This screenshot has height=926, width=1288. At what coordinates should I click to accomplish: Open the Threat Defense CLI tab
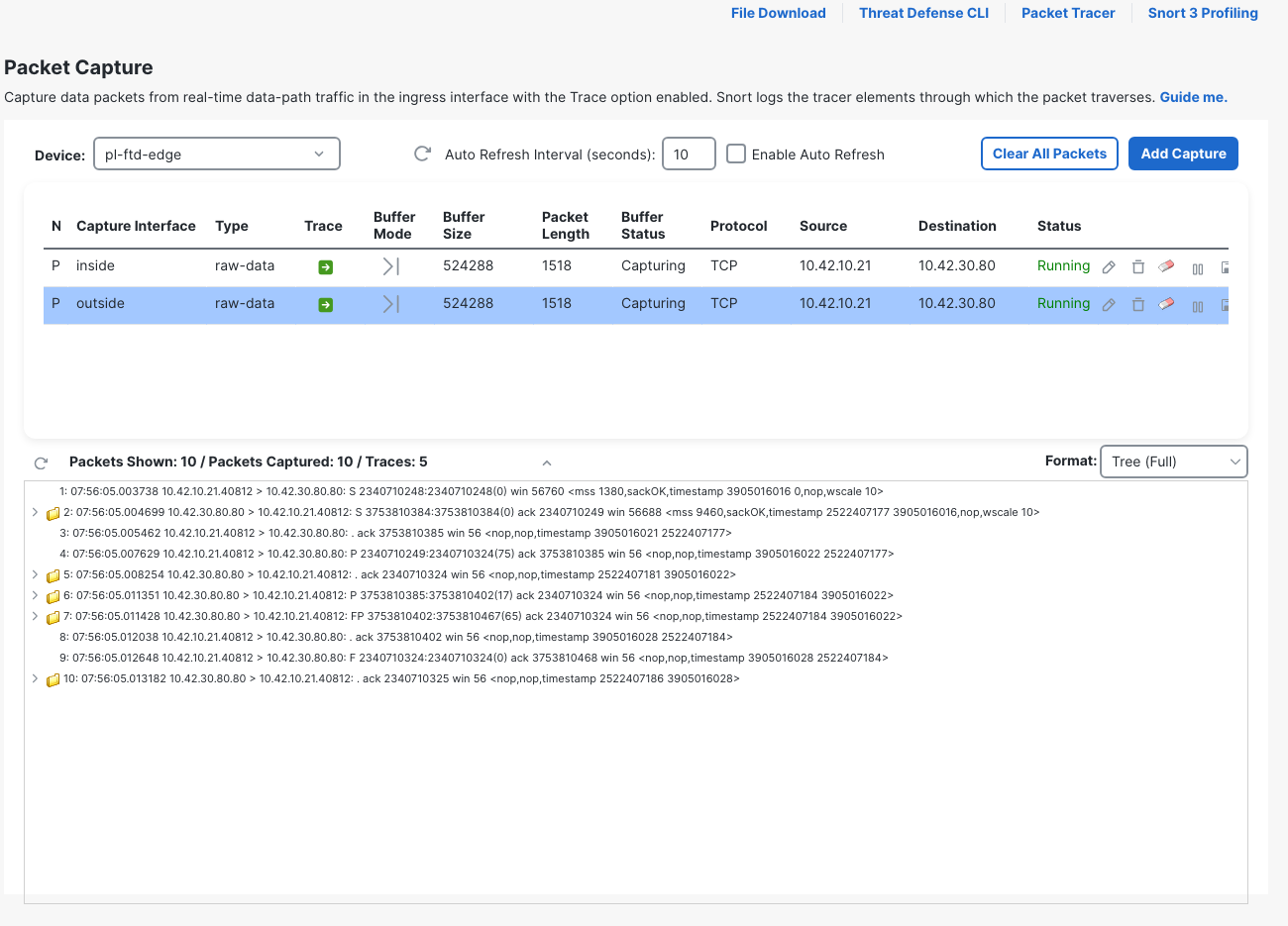(x=924, y=13)
